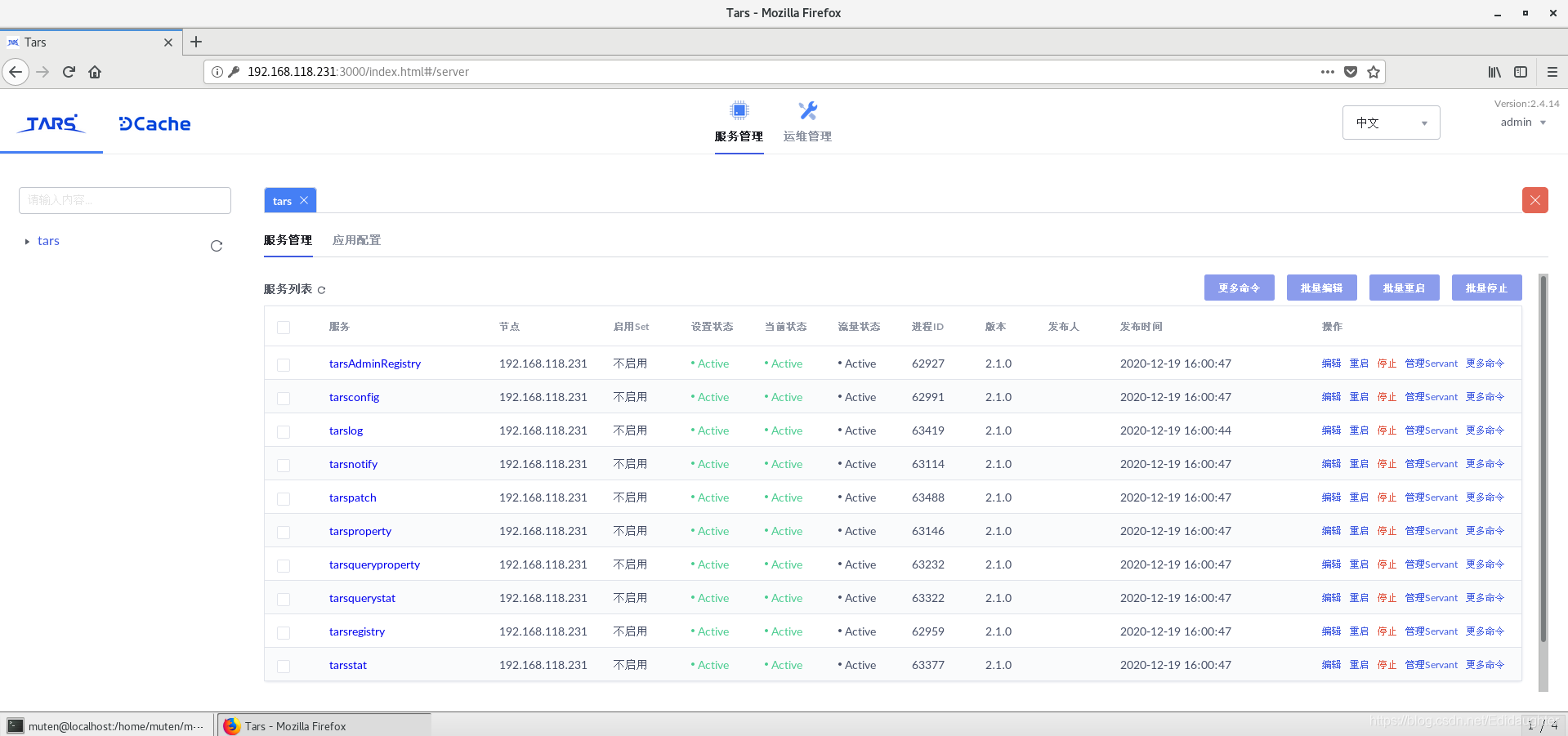
Task: Open a new browser tab
Action: 196,42
